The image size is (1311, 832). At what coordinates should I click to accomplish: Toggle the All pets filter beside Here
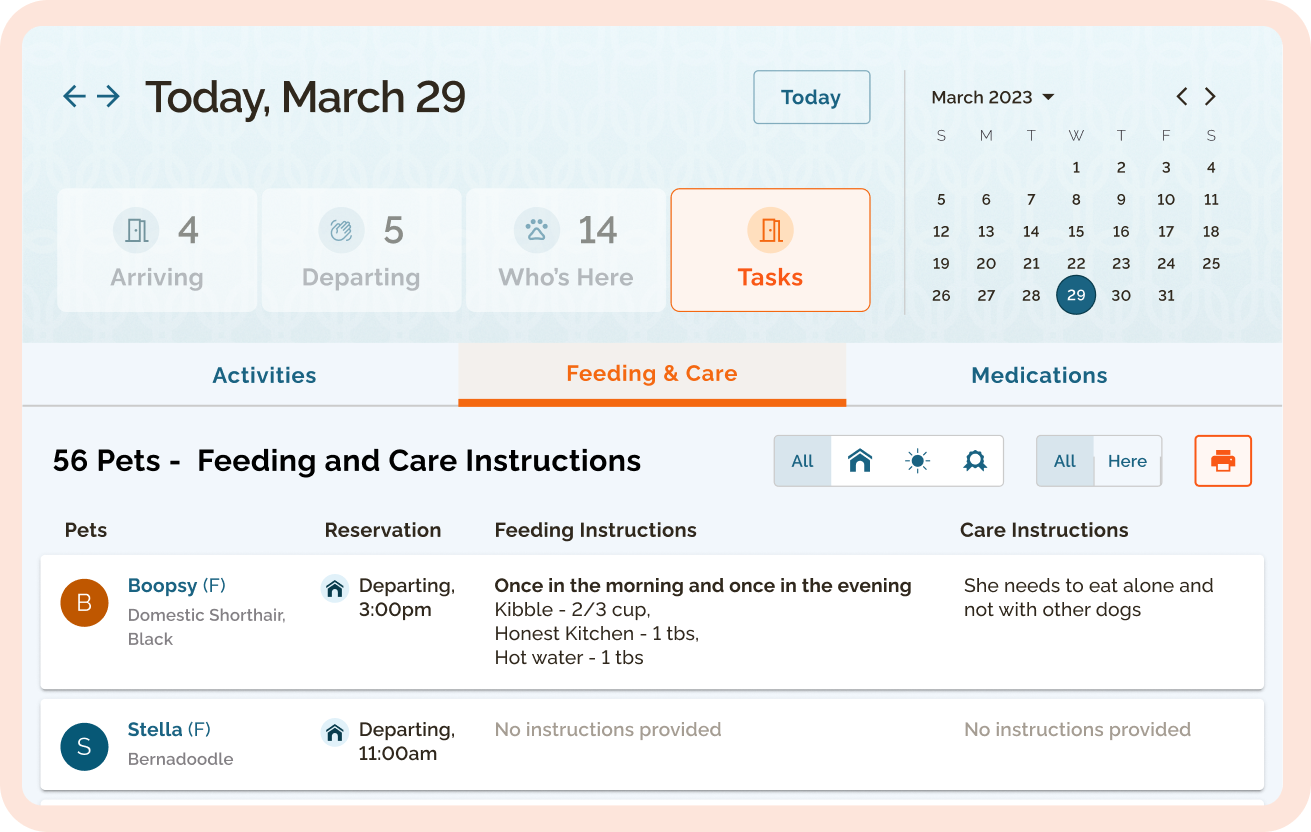point(1065,461)
